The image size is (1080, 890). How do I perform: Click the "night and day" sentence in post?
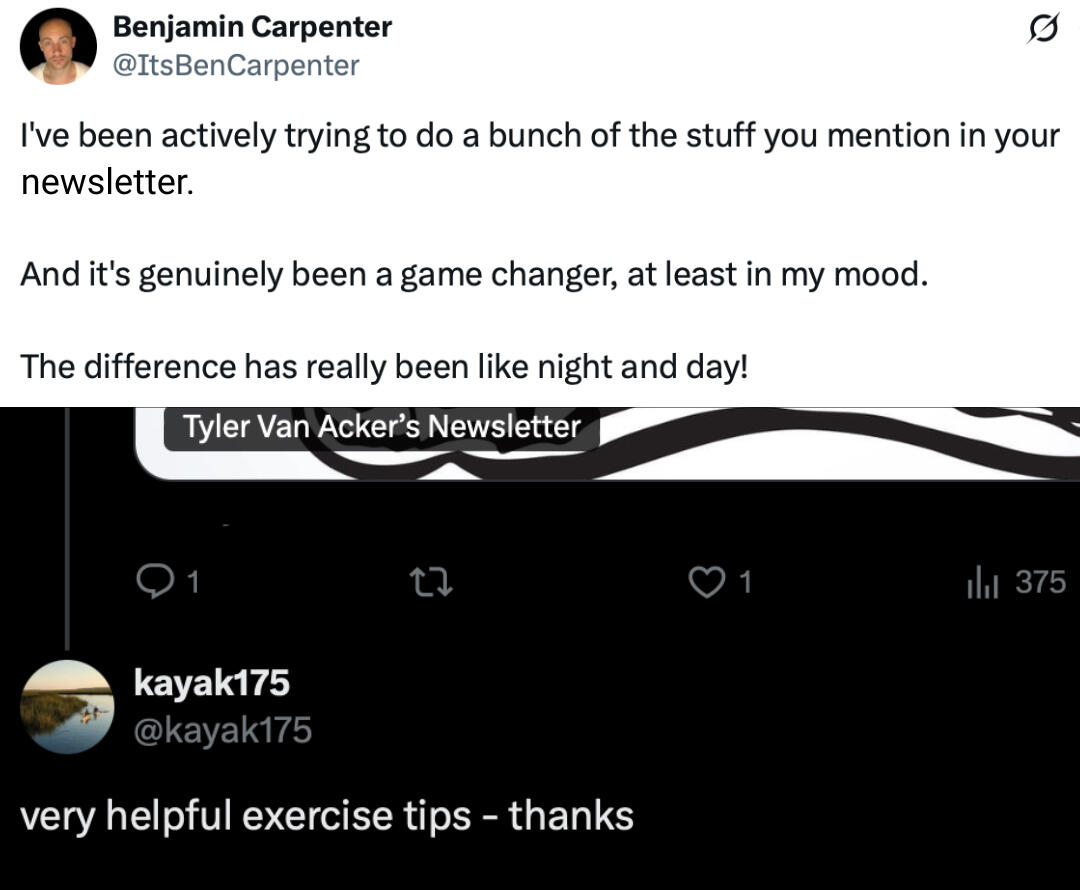pos(384,366)
